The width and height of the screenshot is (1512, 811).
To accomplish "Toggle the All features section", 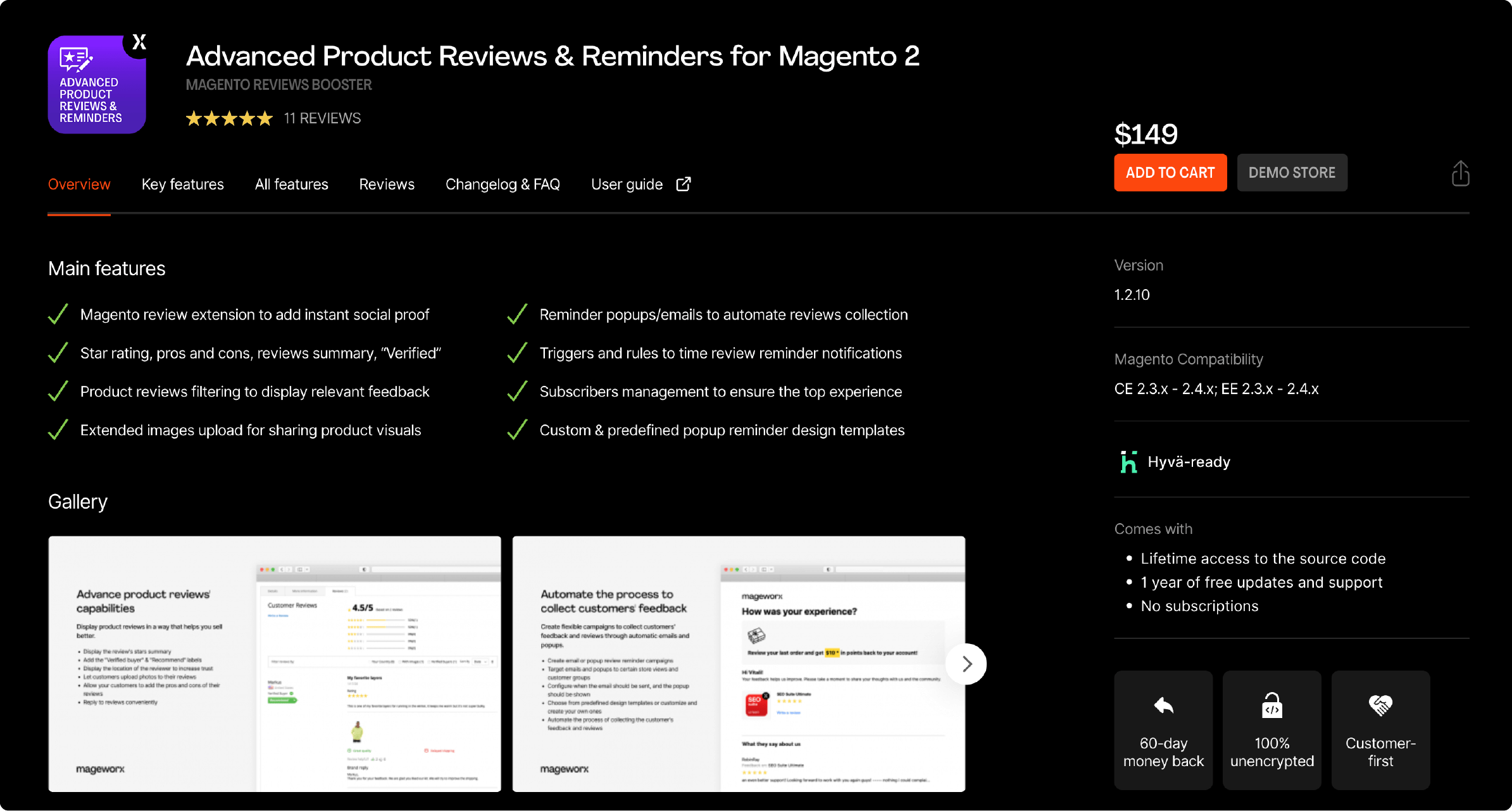I will (291, 184).
